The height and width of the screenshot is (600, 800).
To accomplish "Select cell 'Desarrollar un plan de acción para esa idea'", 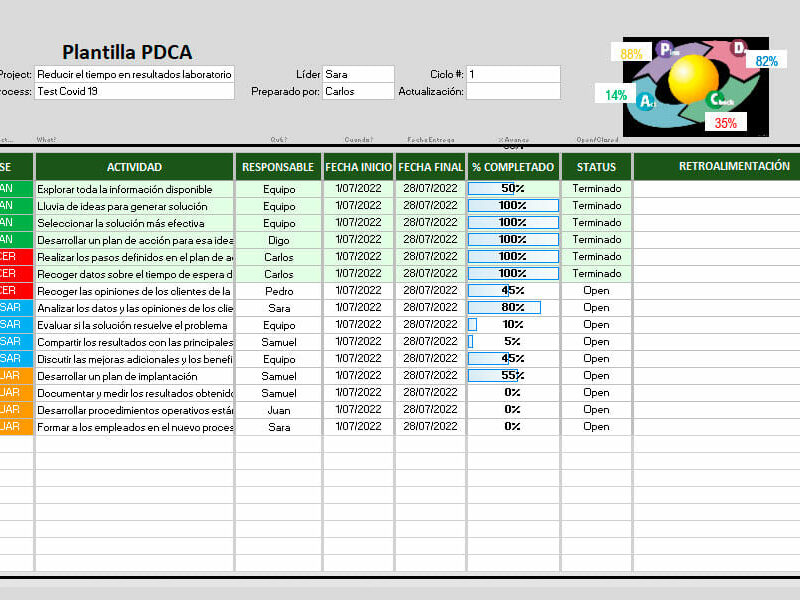I will pos(135,240).
